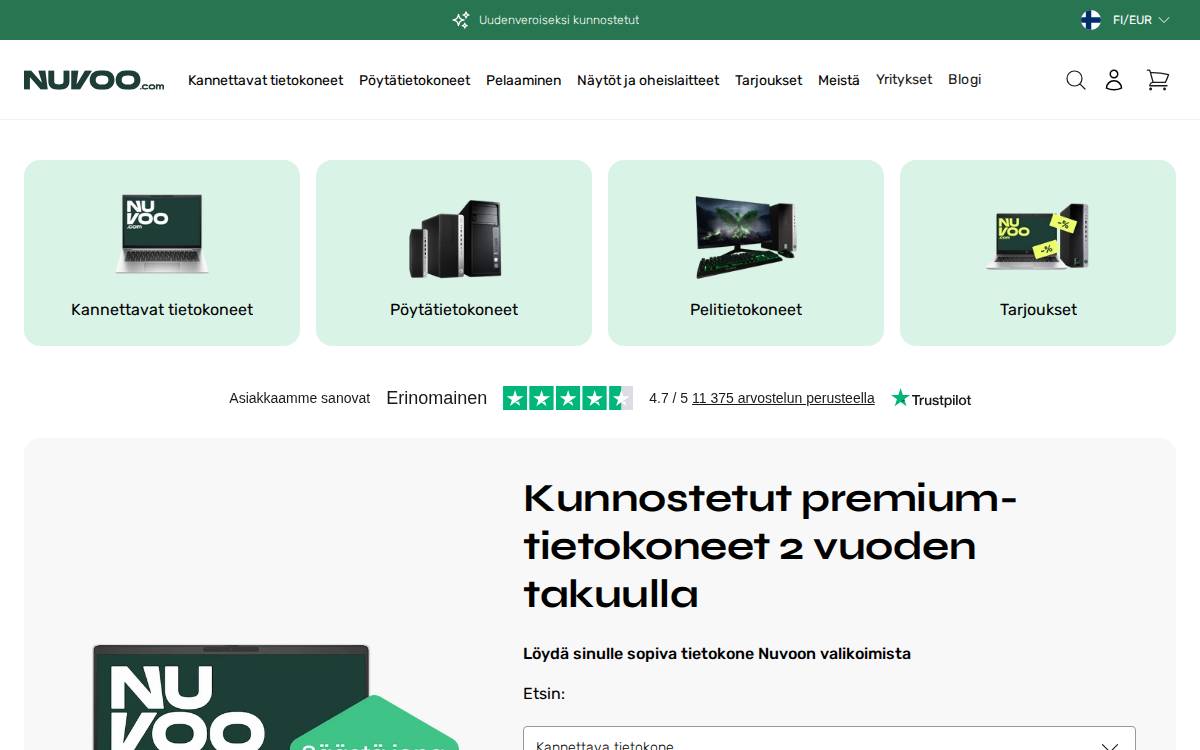
Task: Click the NUVOO.com logo
Action: [94, 80]
